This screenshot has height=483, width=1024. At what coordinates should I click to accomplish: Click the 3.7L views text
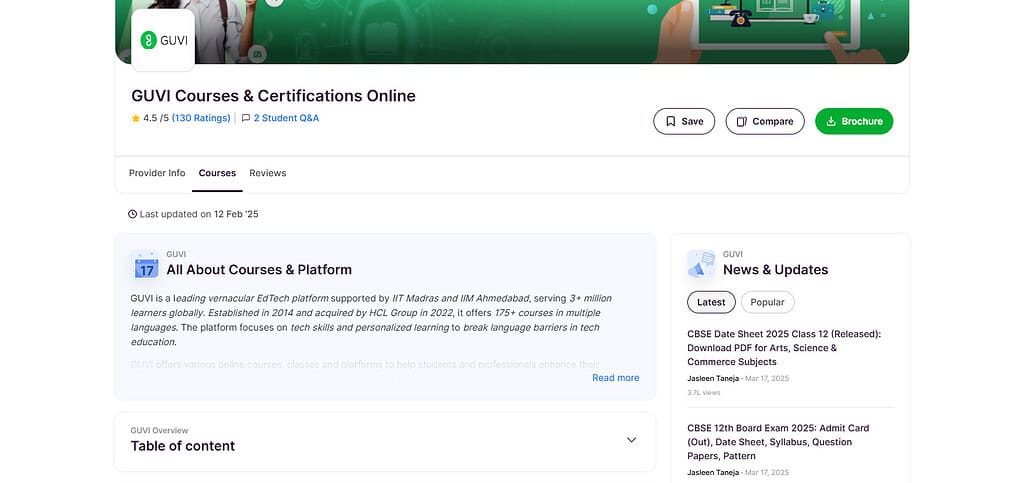coord(703,393)
